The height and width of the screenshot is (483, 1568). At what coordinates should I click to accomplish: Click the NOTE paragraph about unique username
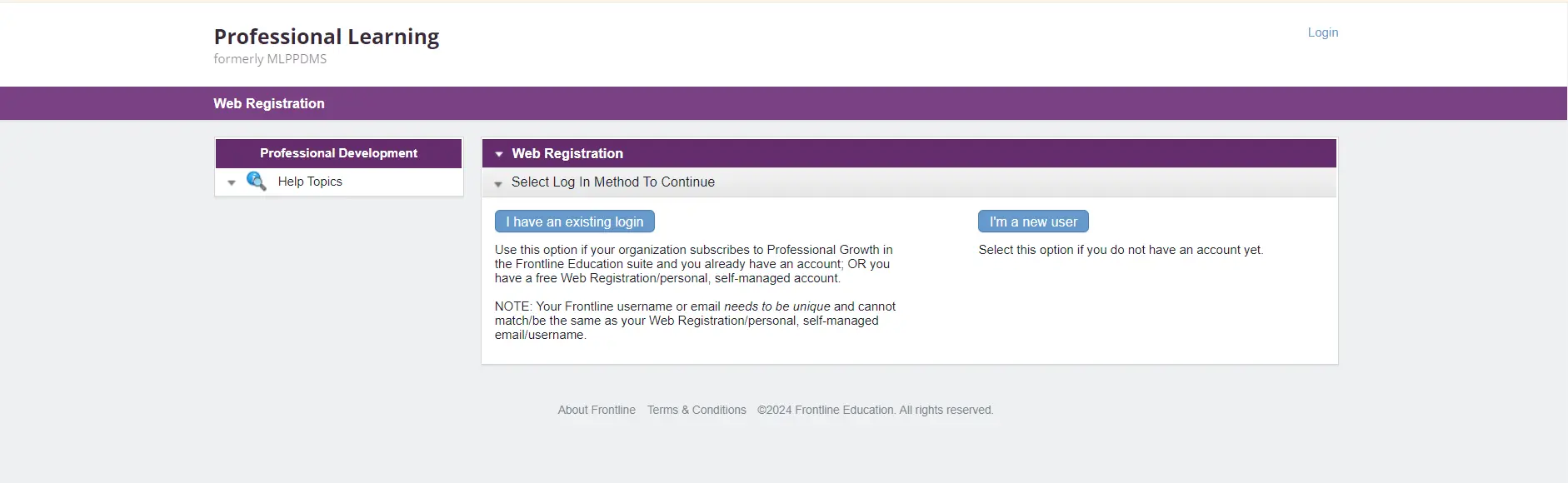click(696, 321)
